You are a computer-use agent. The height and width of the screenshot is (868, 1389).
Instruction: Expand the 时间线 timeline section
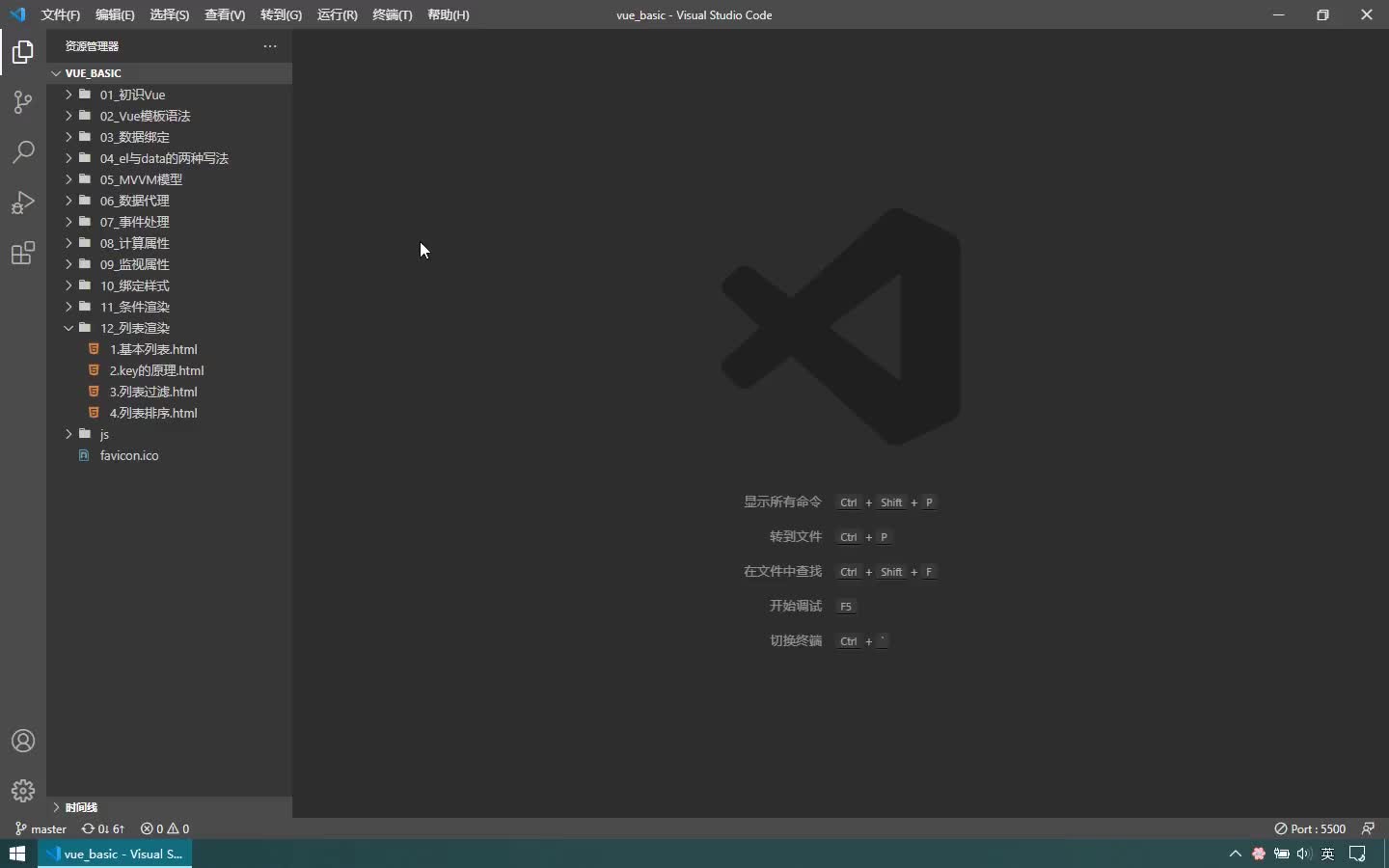[169, 807]
